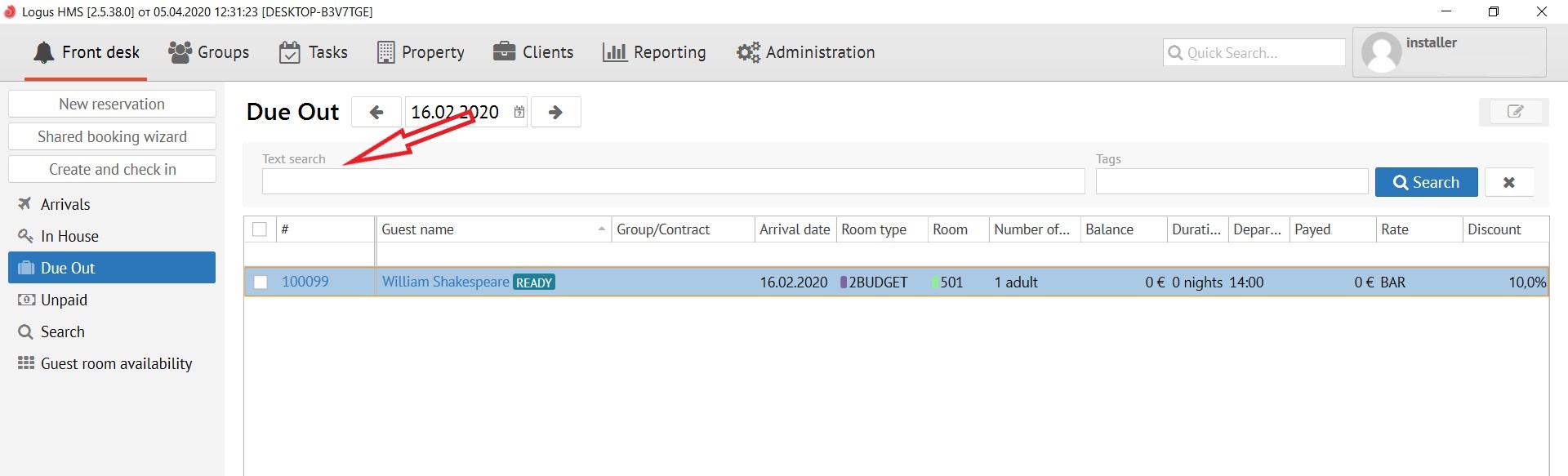This screenshot has width=1568, height=476.
Task: Open the Reporting chart menu
Action: pos(654,52)
